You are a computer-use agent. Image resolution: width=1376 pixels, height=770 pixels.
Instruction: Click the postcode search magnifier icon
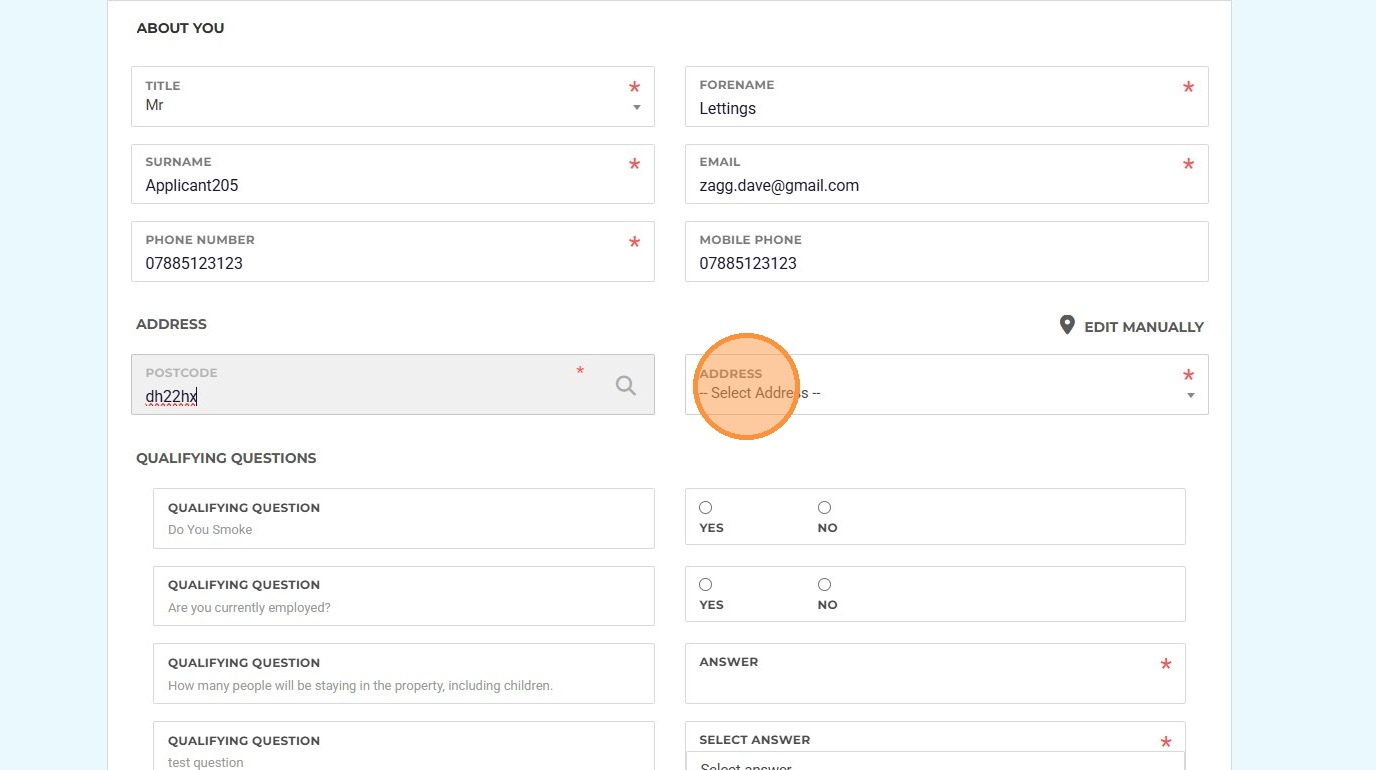pos(626,385)
